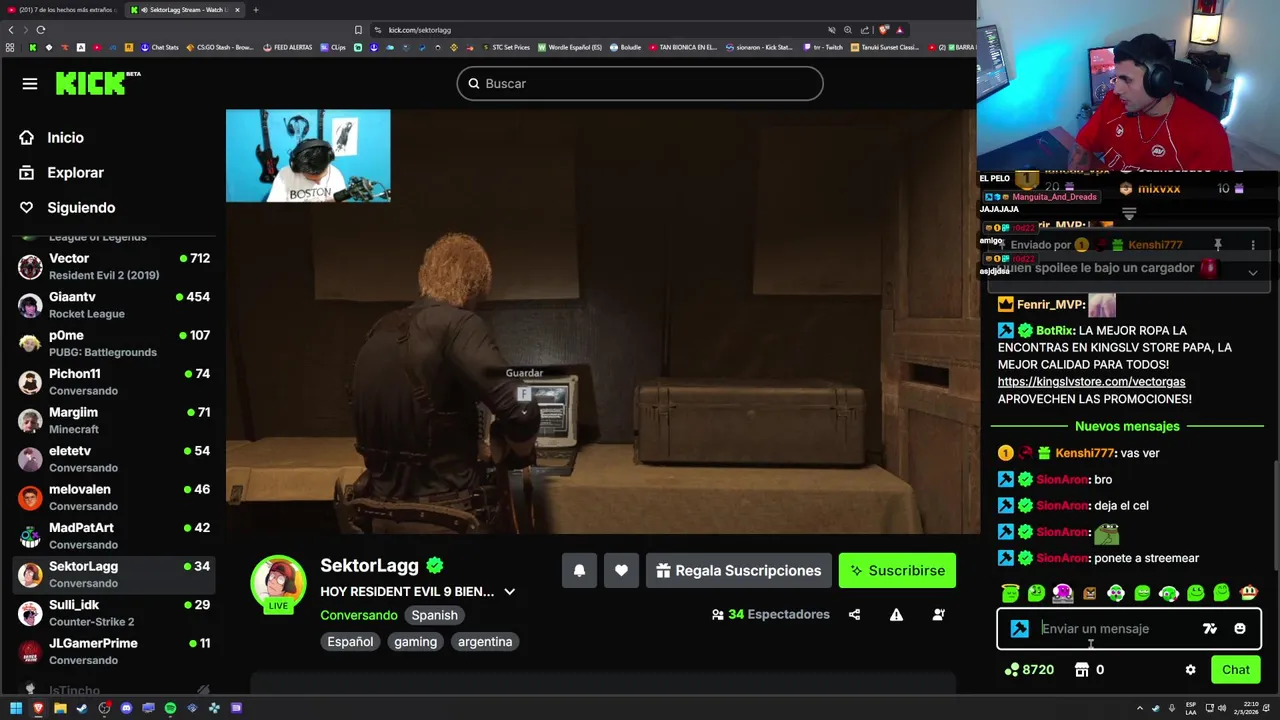Open pinned message three-dot options
Image resolution: width=1280 pixels, height=720 pixels.
[x=1252, y=245]
